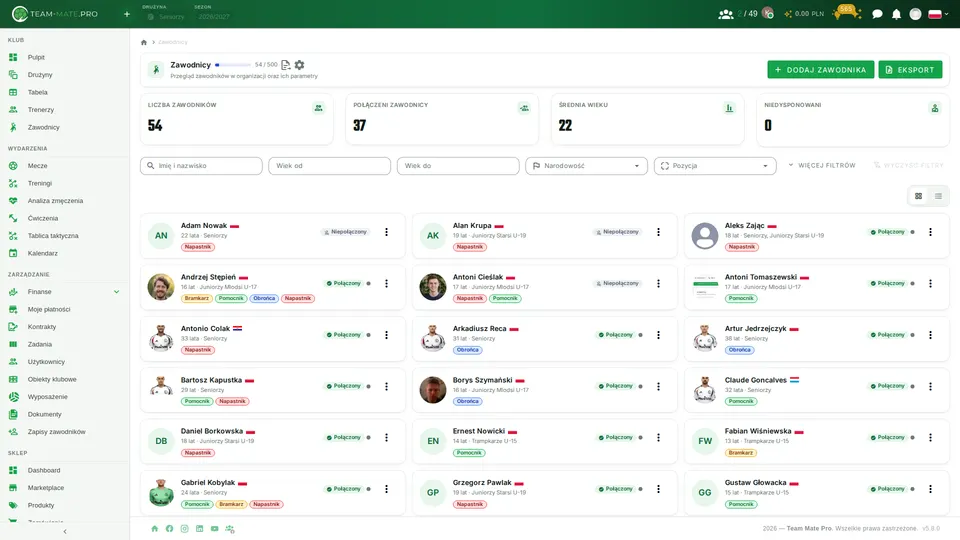Click the document icon beside 54/500

tap(285, 64)
